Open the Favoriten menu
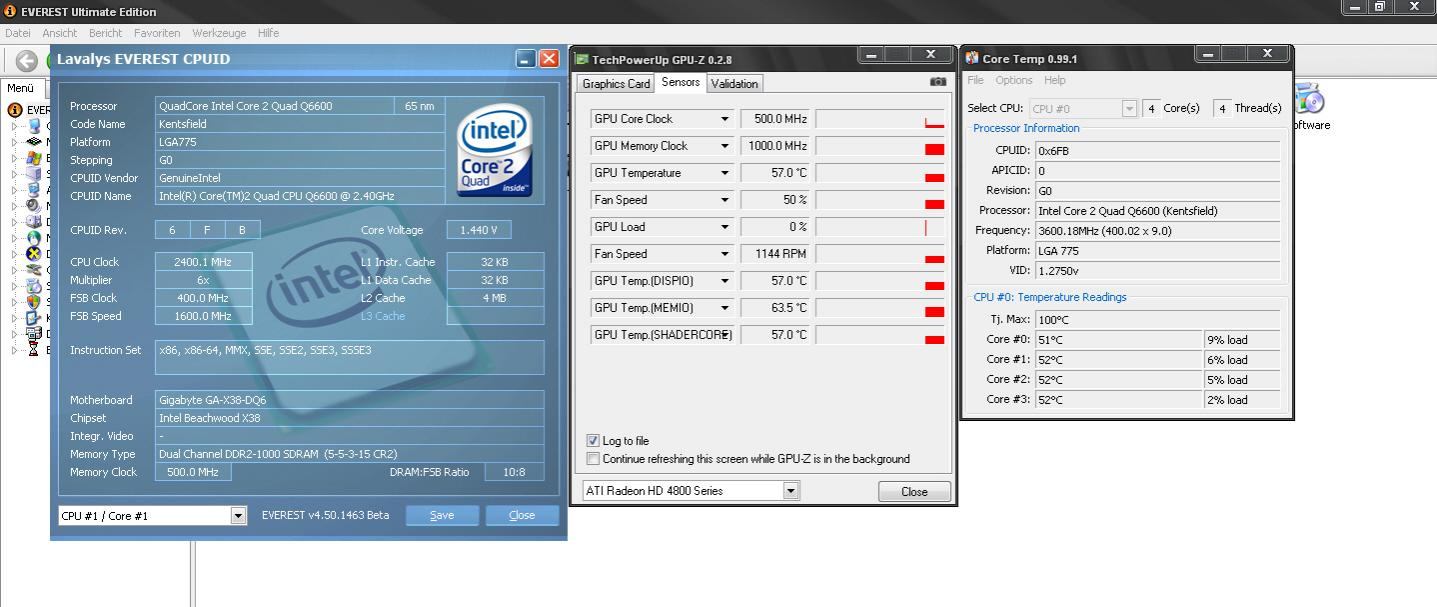1437x607 pixels. coord(157,33)
